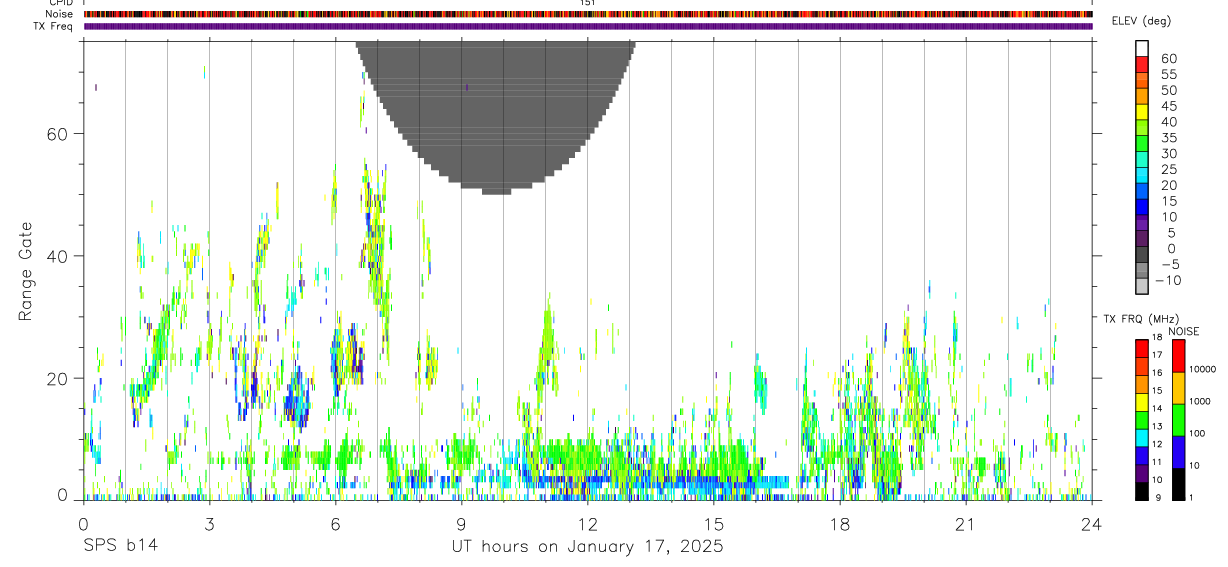Click x-axis tick label '12'
Viewport: 1228px width, 567px height.
click(587, 524)
